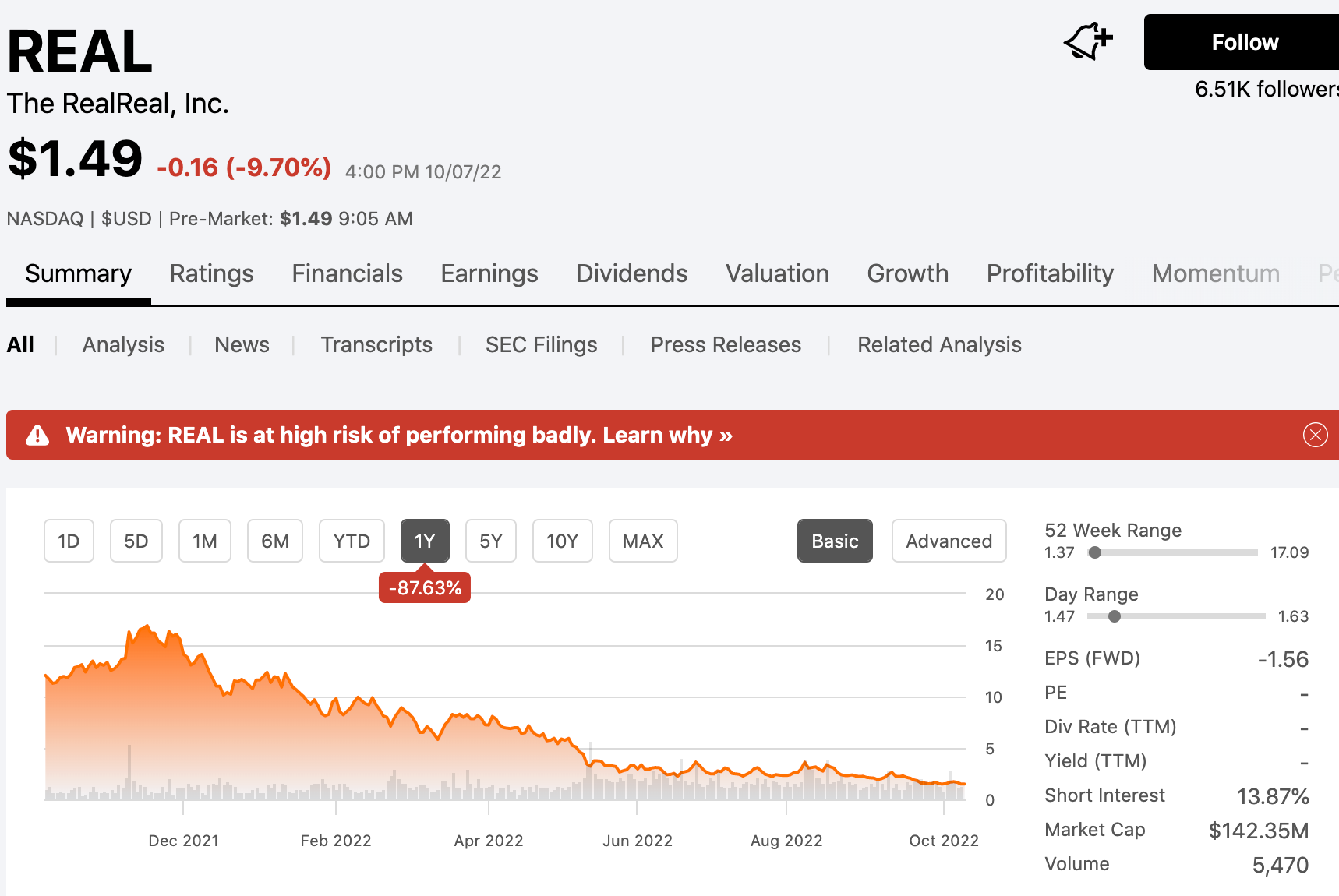Click the price chart peak near Dec 2021
Image resolution: width=1339 pixels, height=896 pixels.
pyautogui.click(x=145, y=626)
